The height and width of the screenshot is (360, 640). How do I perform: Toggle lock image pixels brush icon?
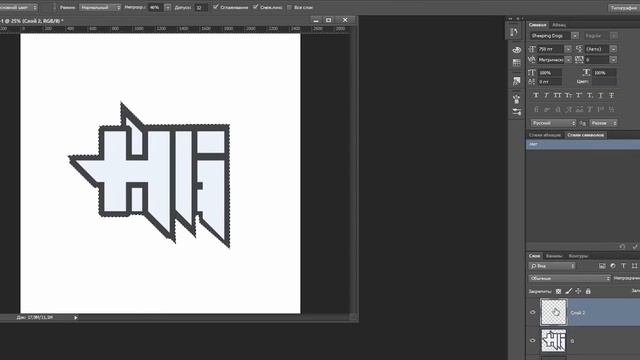pos(569,291)
